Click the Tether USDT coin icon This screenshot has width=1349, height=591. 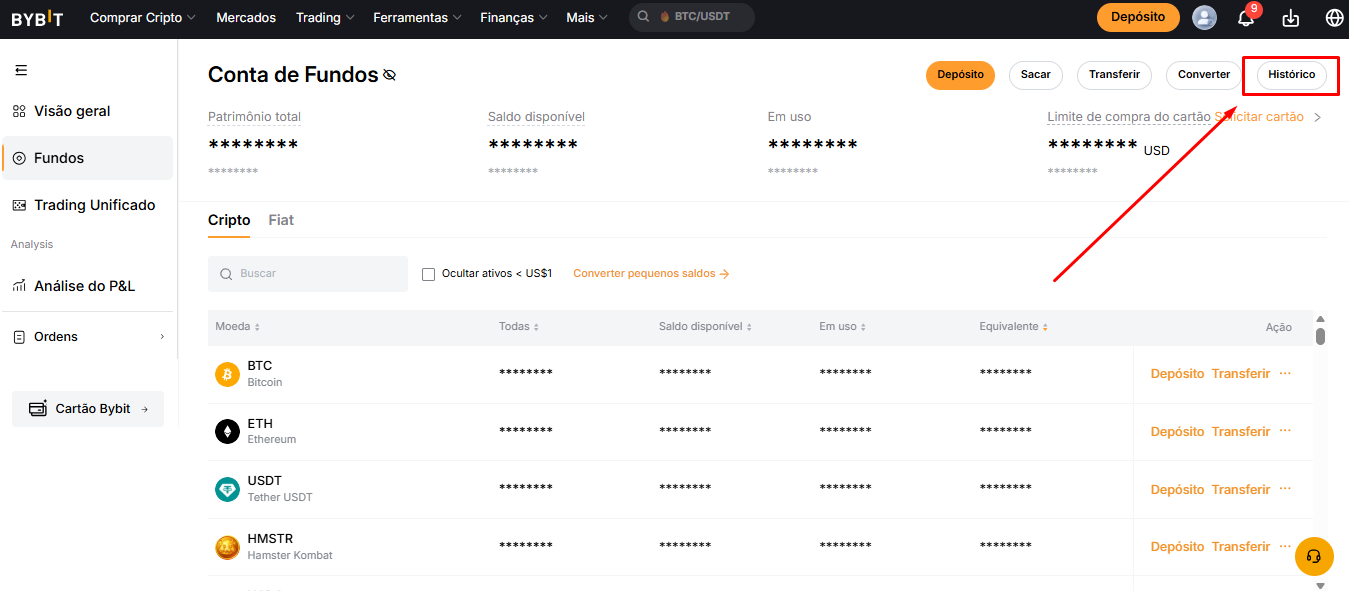pyautogui.click(x=227, y=489)
